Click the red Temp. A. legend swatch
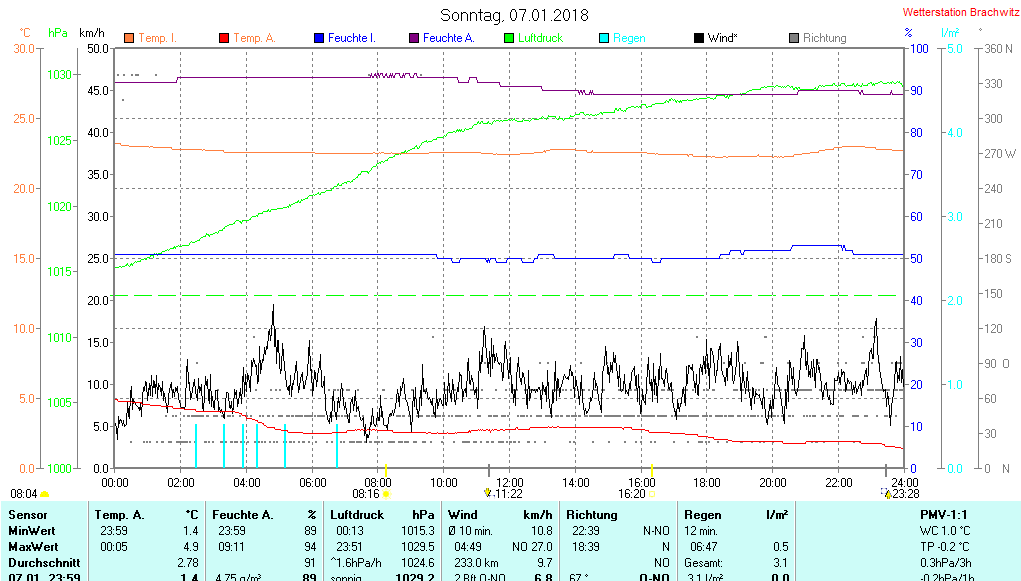Screen dimensions: 1021x581 coord(223,38)
